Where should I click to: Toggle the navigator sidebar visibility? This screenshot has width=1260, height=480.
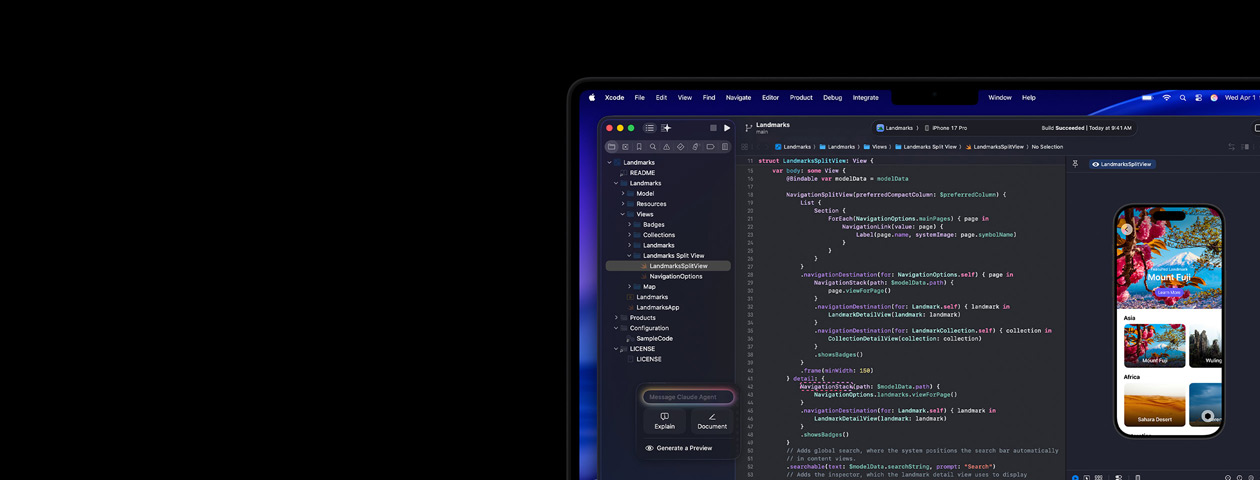pyautogui.click(x=649, y=128)
